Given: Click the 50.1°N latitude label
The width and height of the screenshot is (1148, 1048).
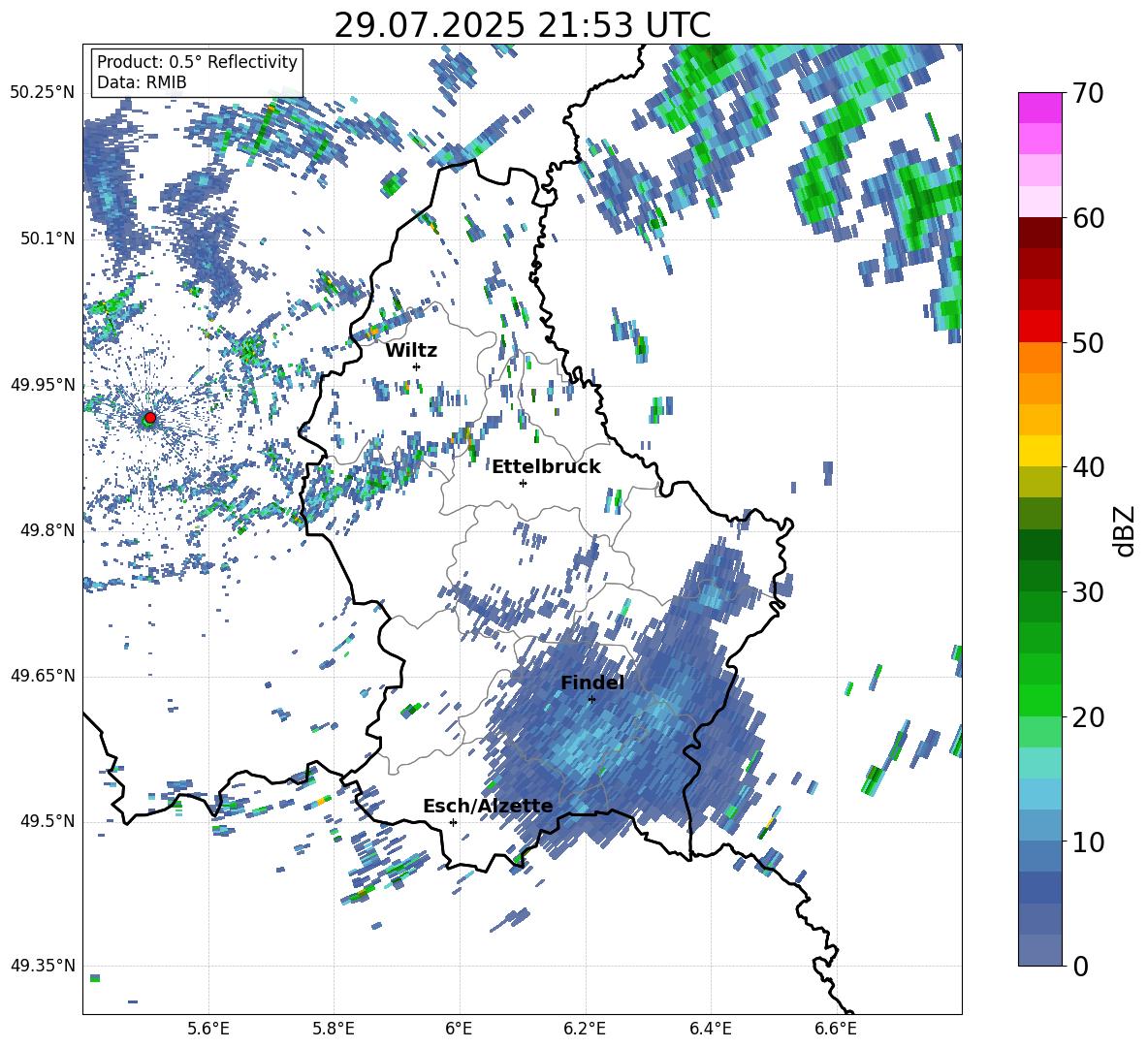Looking at the screenshot, I should pyautogui.click(x=47, y=238).
